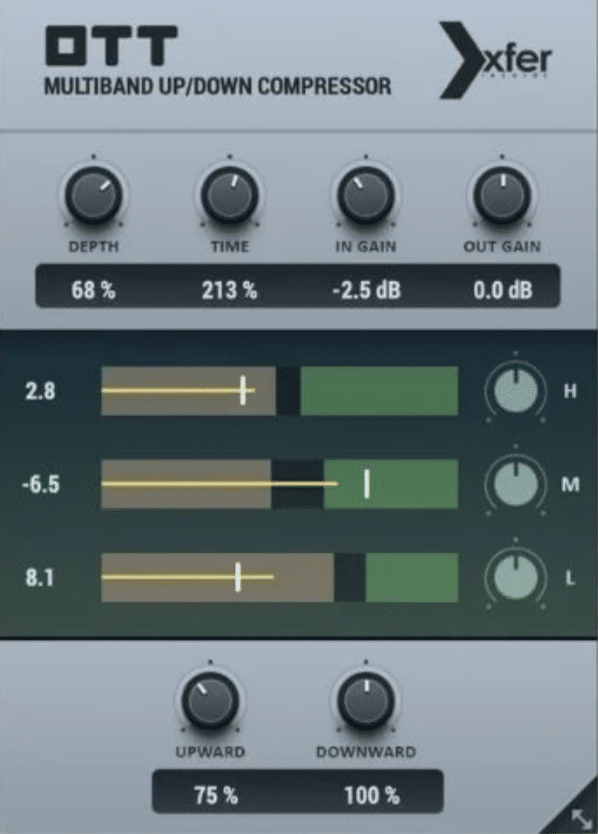Click the Upward compression knob
The image size is (598, 834).
coord(210,700)
